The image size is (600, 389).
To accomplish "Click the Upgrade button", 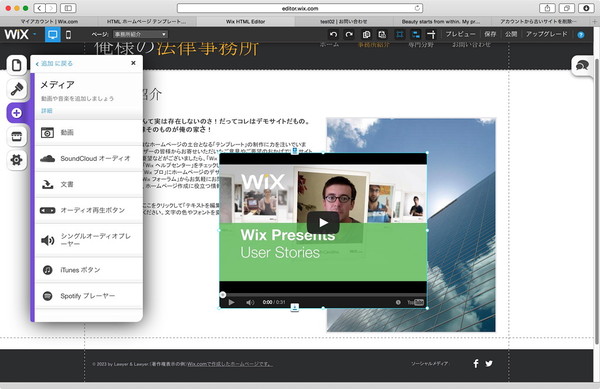I will point(546,34).
